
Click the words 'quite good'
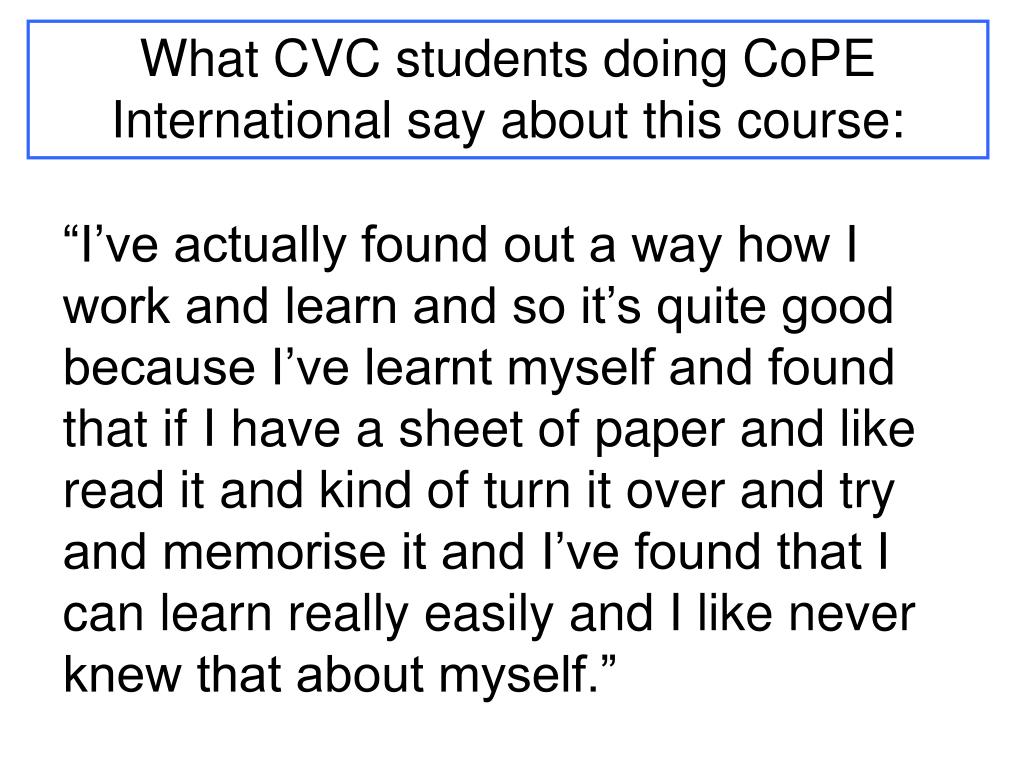click(775, 309)
